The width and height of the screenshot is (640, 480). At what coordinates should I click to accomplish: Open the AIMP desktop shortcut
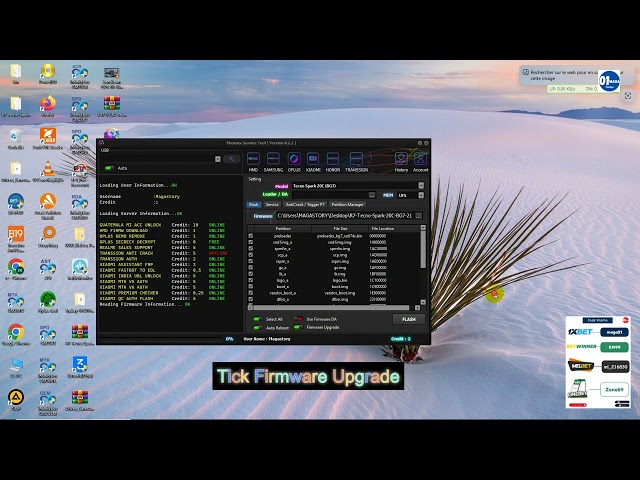point(16,400)
